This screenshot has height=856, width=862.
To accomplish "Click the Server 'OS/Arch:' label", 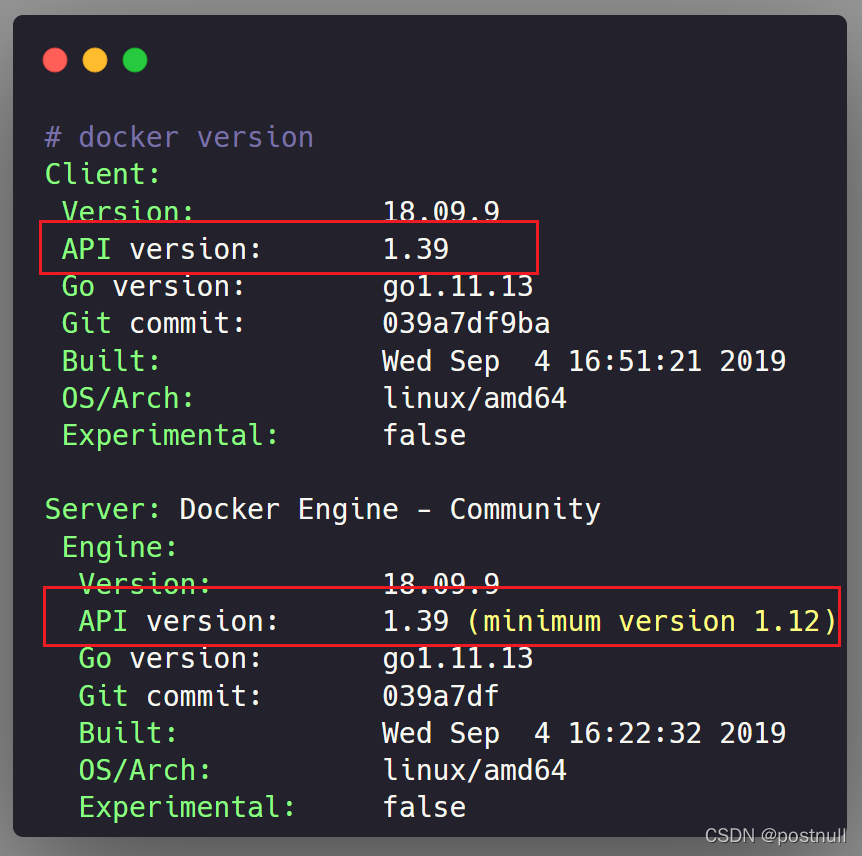I will pyautogui.click(x=145, y=770).
